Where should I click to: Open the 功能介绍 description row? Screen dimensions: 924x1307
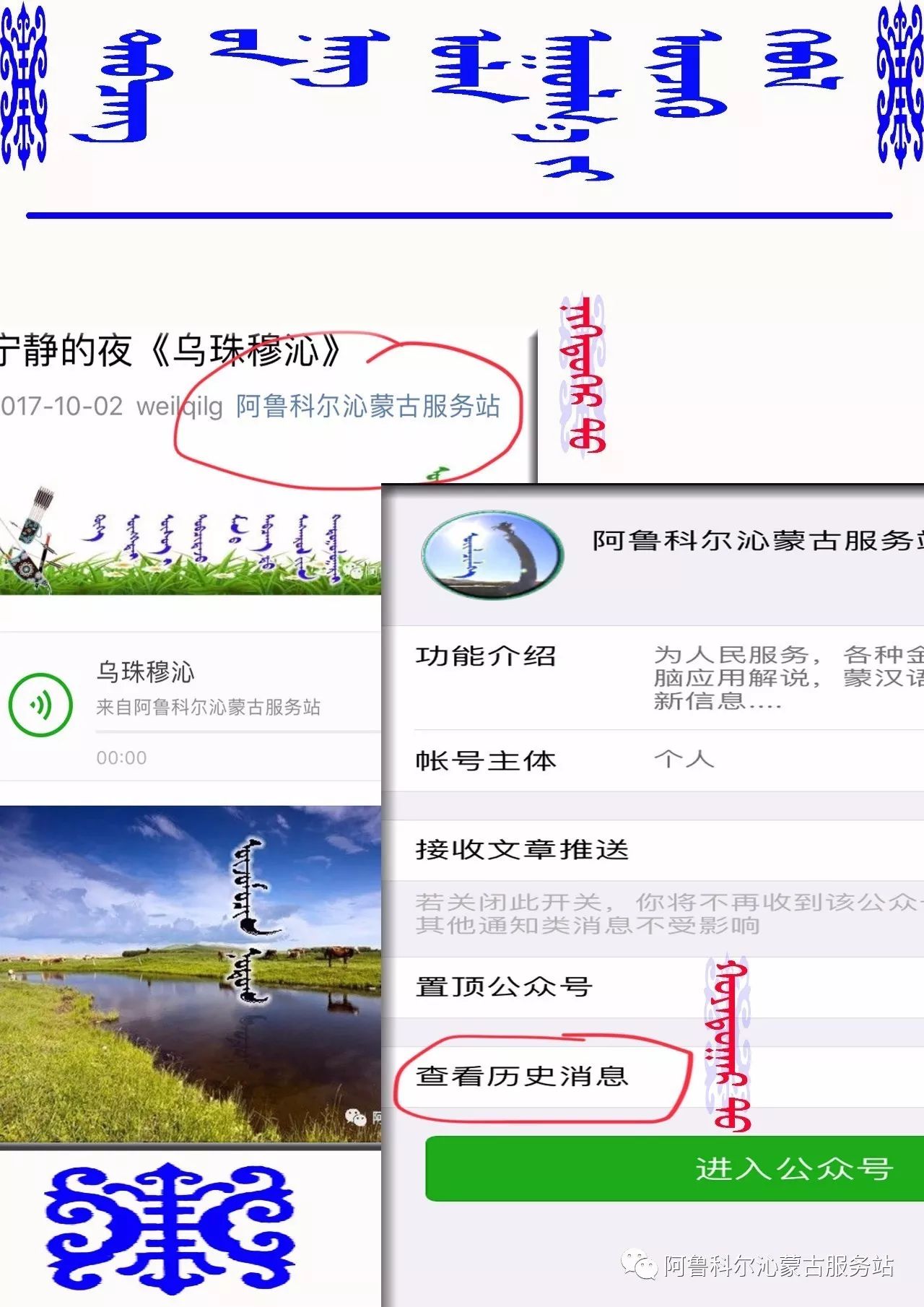click(x=653, y=677)
